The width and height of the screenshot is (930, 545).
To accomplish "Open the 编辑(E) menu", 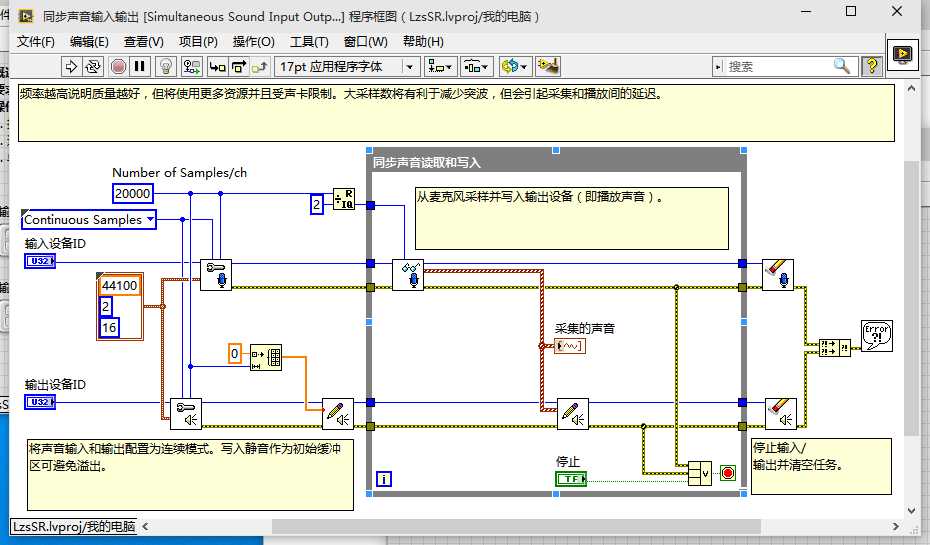I will [89, 42].
